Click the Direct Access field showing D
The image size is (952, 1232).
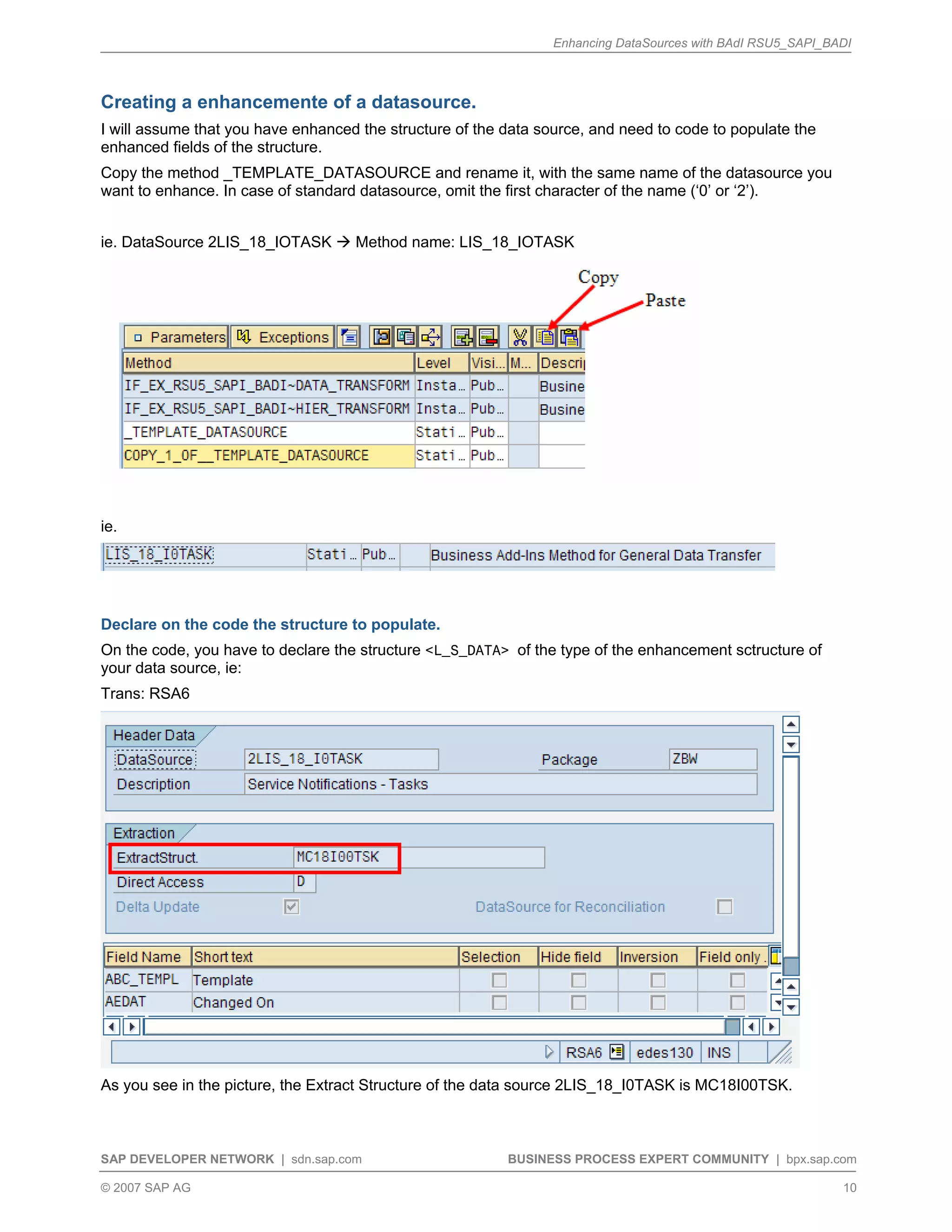pyautogui.click(x=304, y=882)
